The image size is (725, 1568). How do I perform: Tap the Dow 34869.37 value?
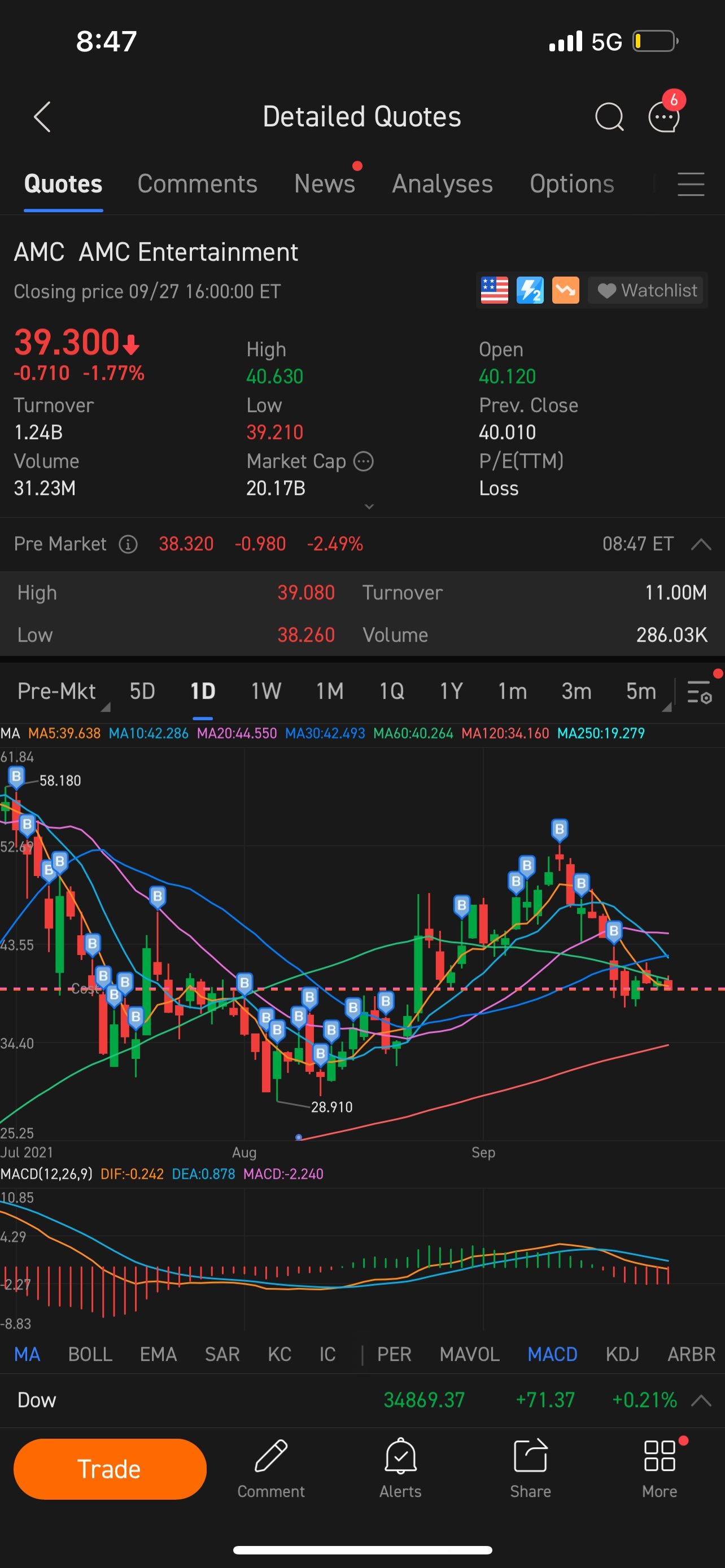tap(424, 1400)
